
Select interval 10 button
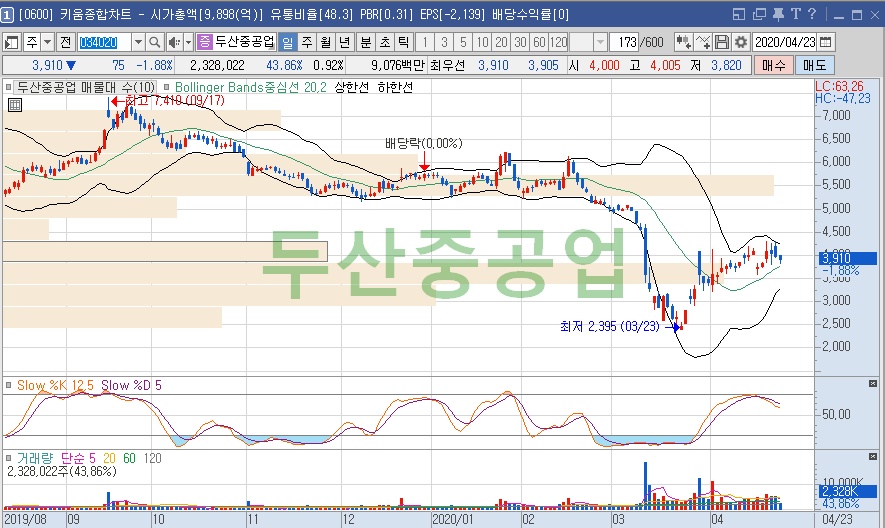(483, 42)
